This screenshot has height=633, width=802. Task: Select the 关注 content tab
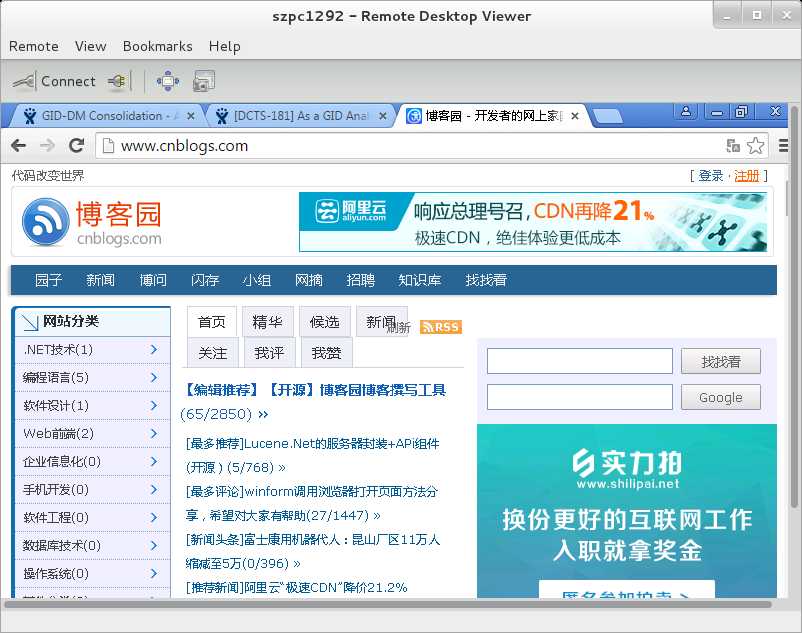click(x=212, y=353)
